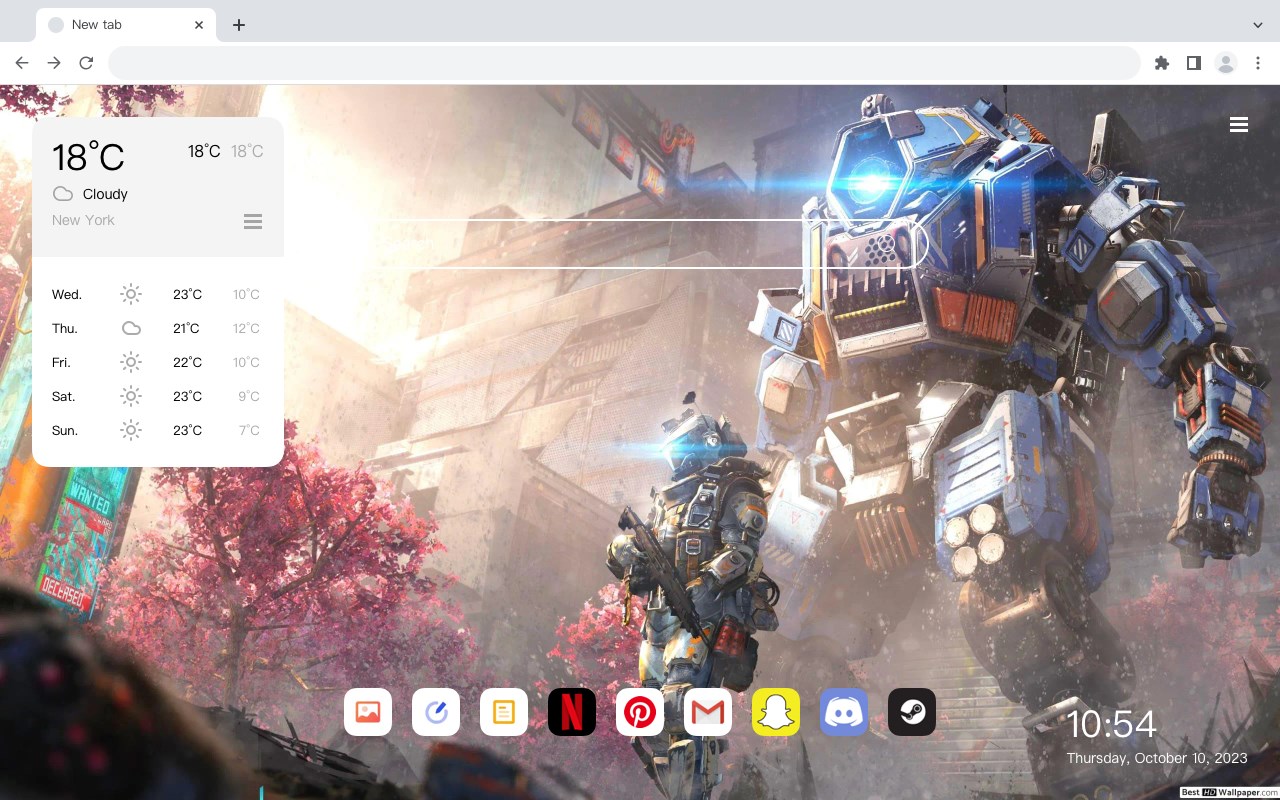
Task: Open the yellow notes shortcut icon
Action: pyautogui.click(x=504, y=712)
